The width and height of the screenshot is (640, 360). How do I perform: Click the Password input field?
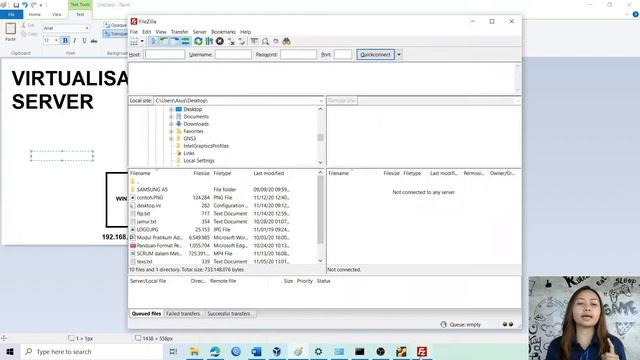click(298, 54)
